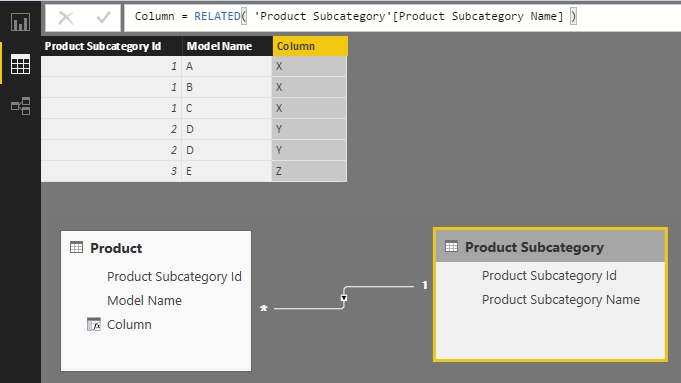The image size is (681, 383).
Task: Click inside the DAX formula bar
Action: click(402, 17)
